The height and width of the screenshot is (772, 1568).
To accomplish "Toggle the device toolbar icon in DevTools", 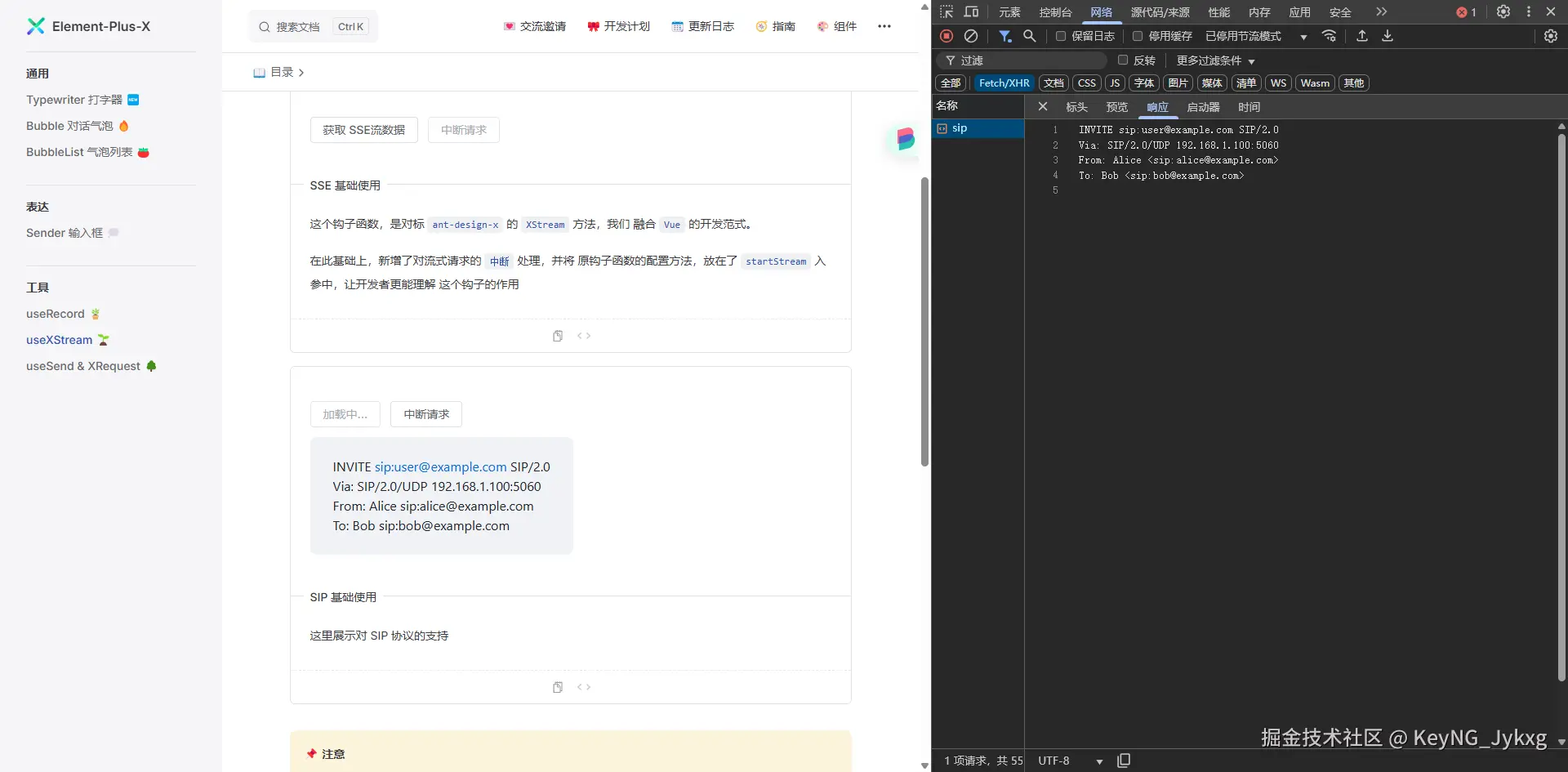I will [x=971, y=12].
